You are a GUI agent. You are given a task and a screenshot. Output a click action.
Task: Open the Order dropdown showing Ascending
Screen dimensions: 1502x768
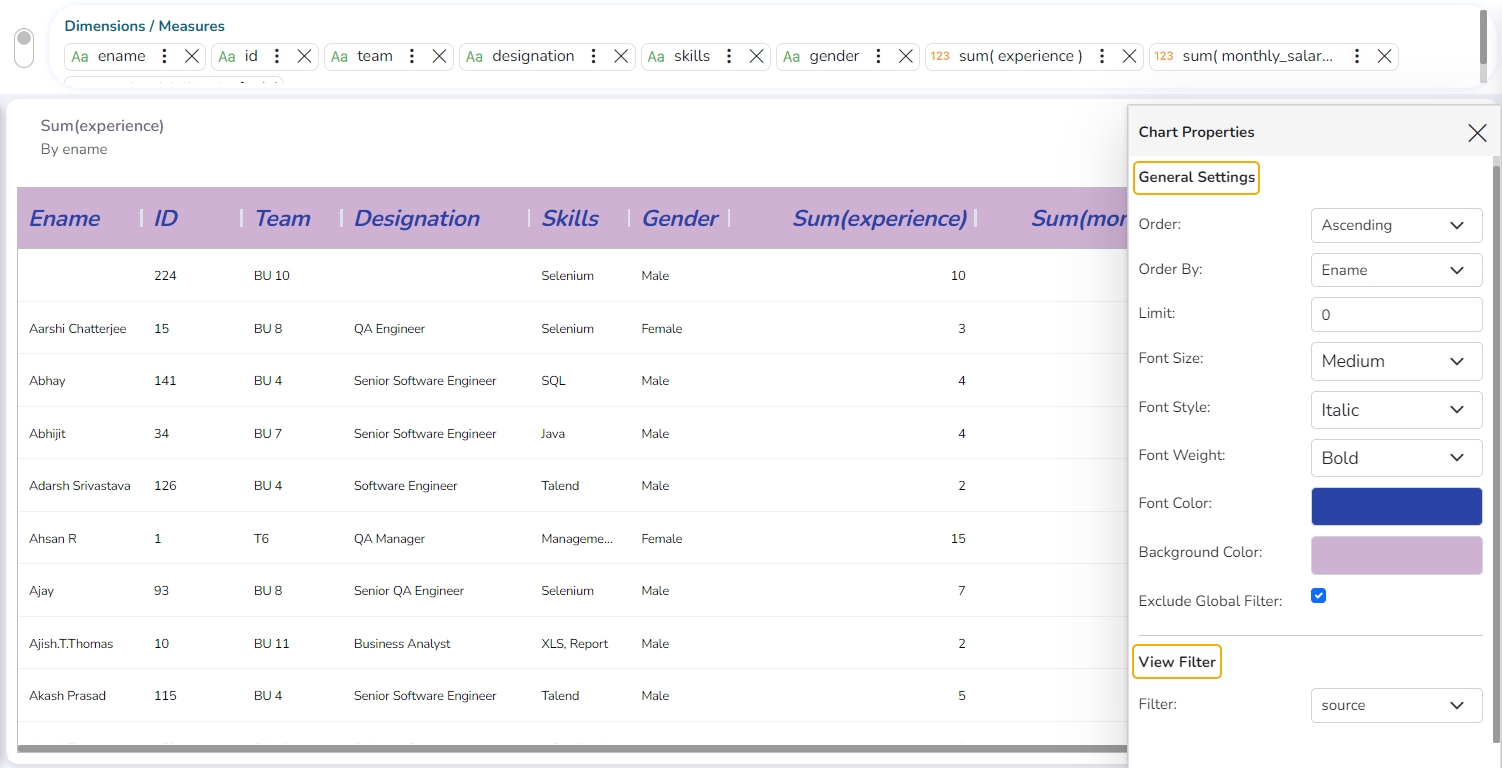tap(1395, 226)
